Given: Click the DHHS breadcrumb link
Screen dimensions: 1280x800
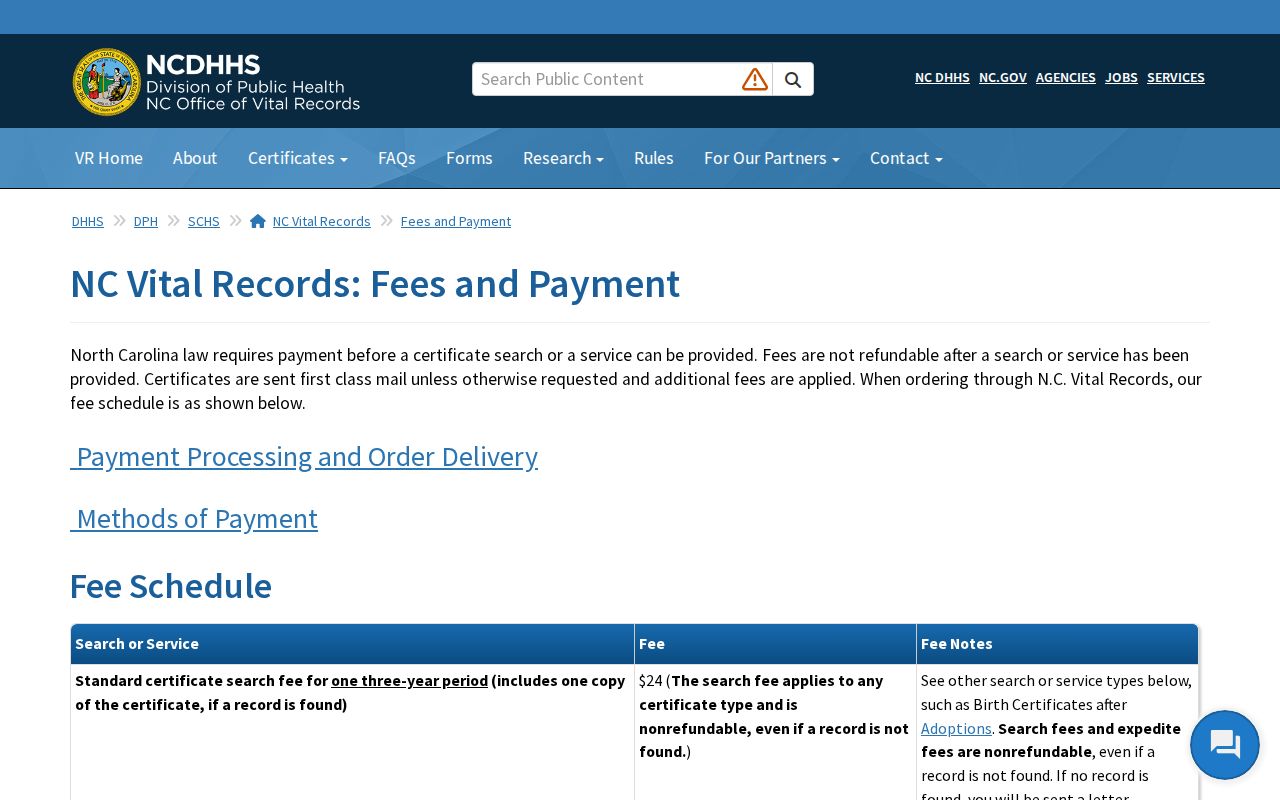Looking at the screenshot, I should (88, 221).
